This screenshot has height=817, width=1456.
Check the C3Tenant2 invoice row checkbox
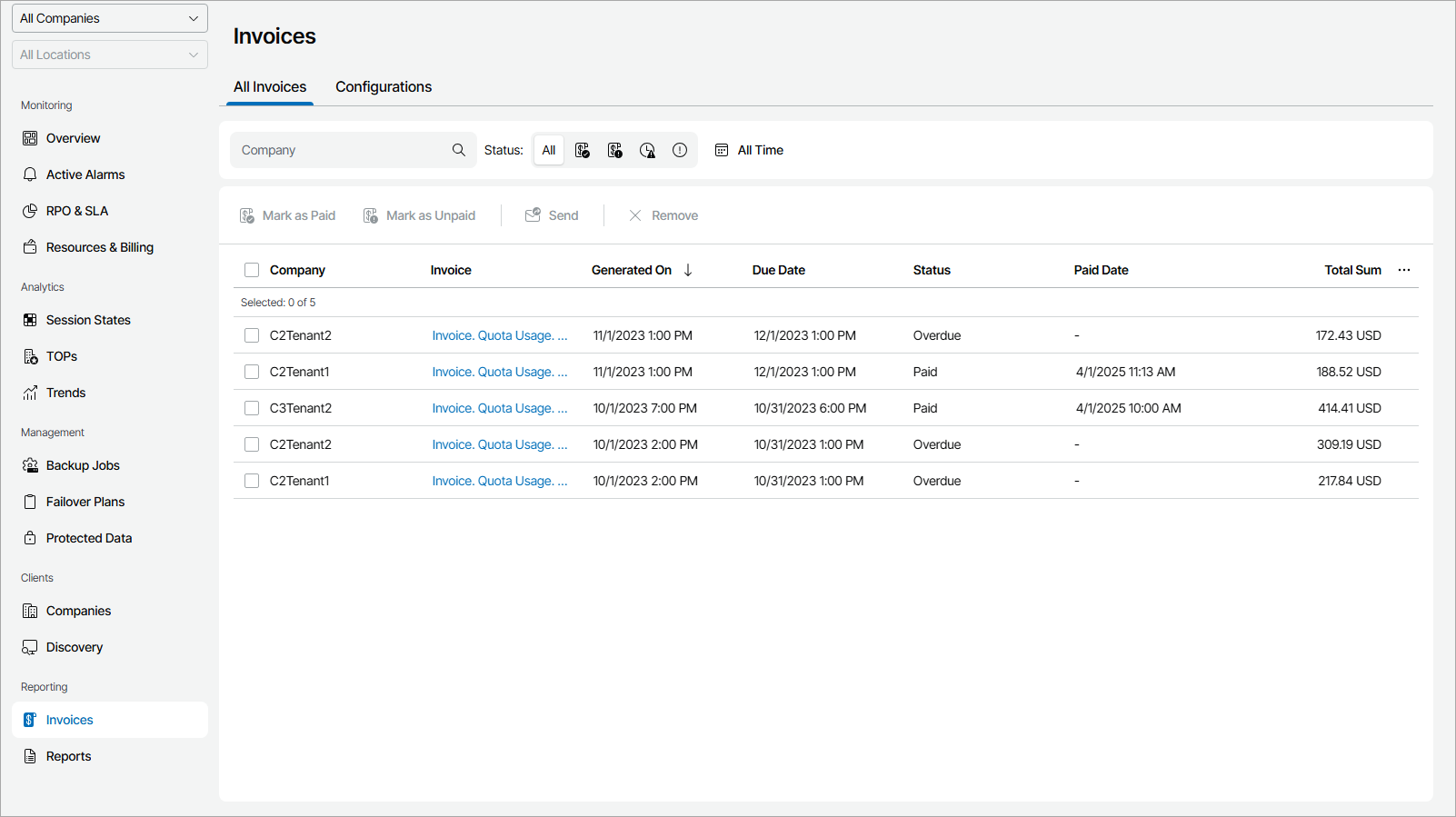[252, 408]
